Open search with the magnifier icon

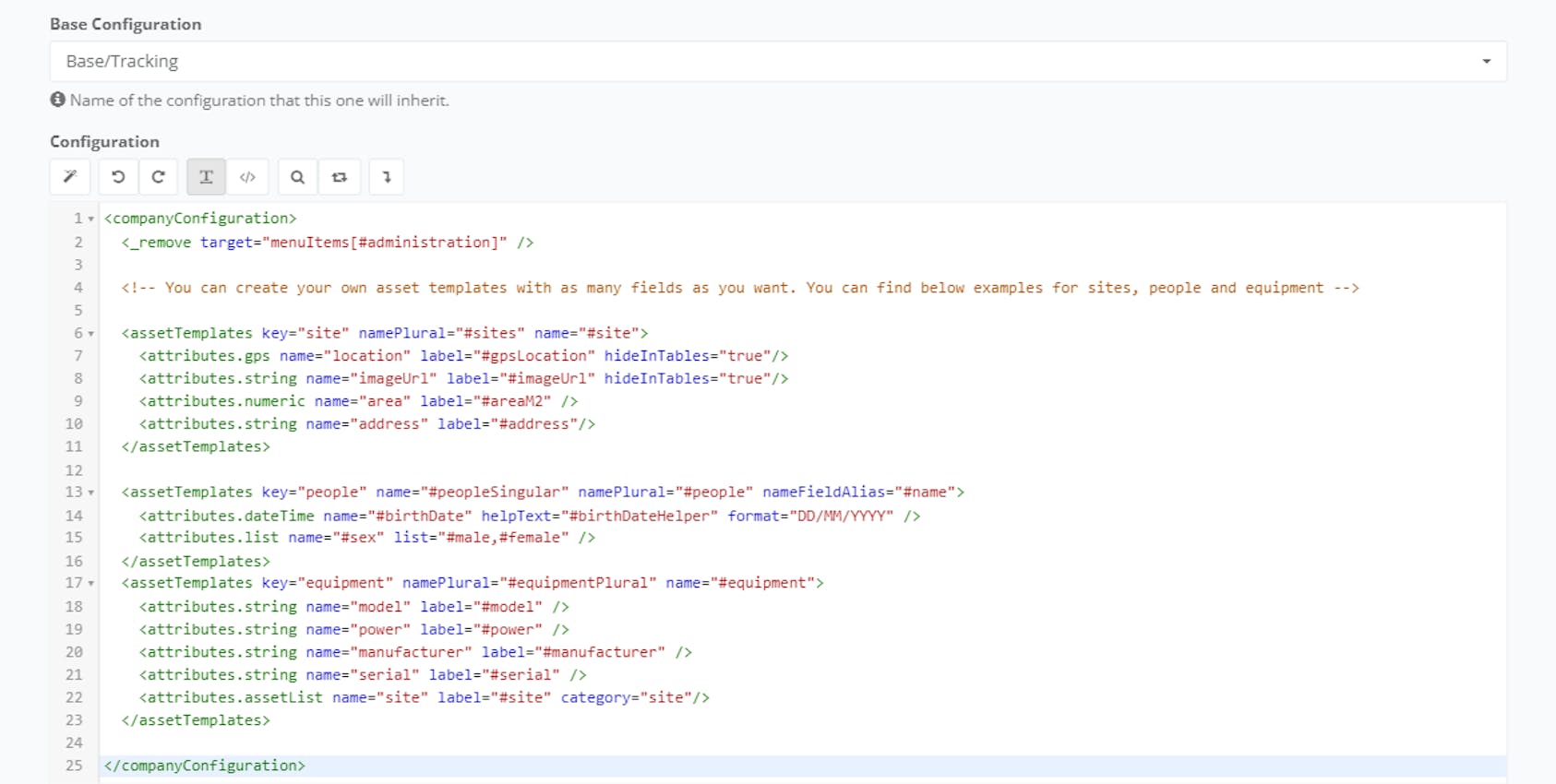297,177
